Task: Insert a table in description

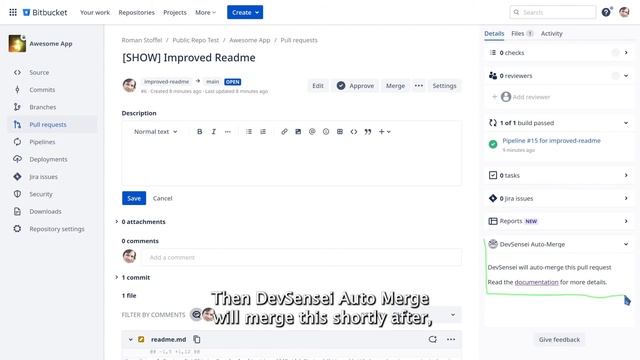Action: tap(340, 131)
